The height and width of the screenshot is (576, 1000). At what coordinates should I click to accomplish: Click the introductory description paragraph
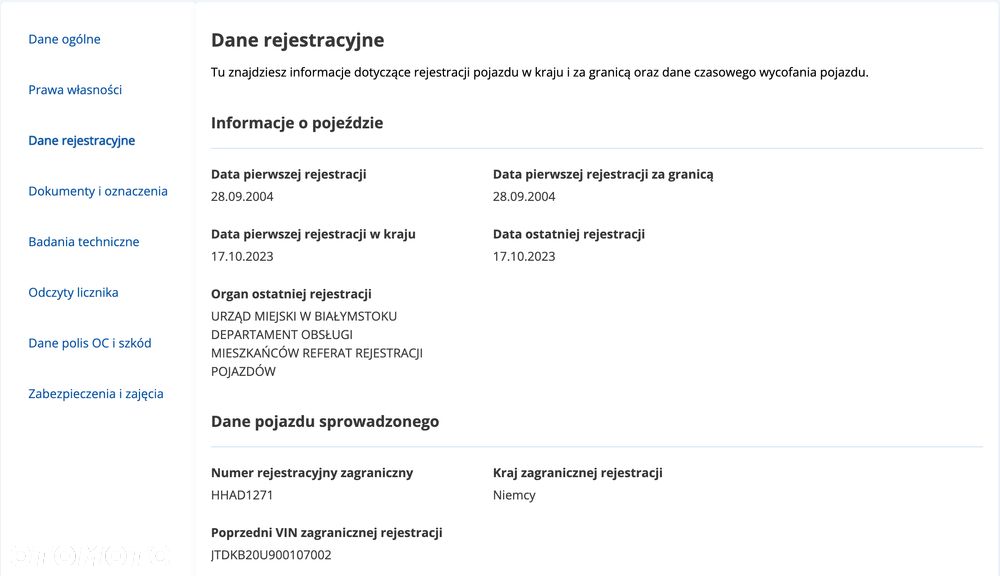(x=539, y=72)
